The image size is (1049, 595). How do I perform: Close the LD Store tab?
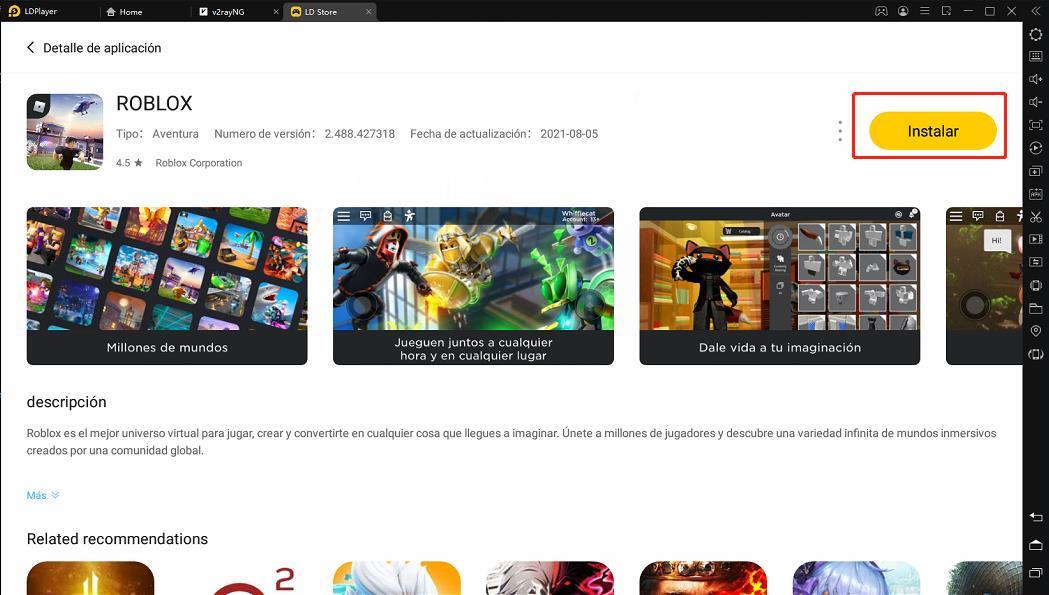click(x=368, y=12)
